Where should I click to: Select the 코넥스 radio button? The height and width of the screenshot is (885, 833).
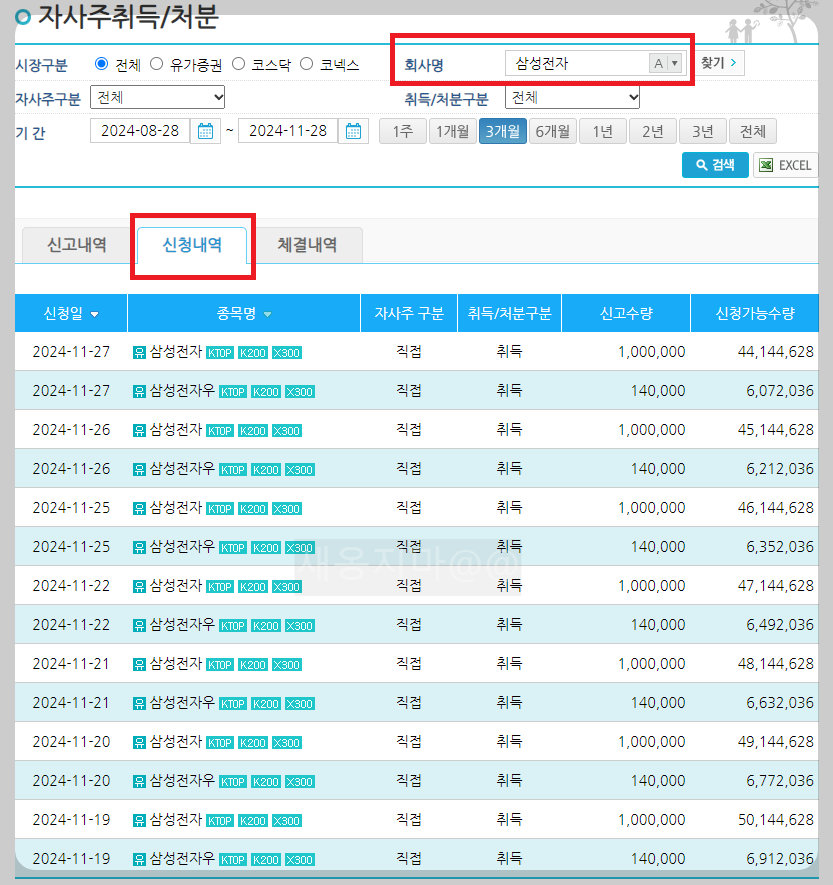[x=306, y=64]
